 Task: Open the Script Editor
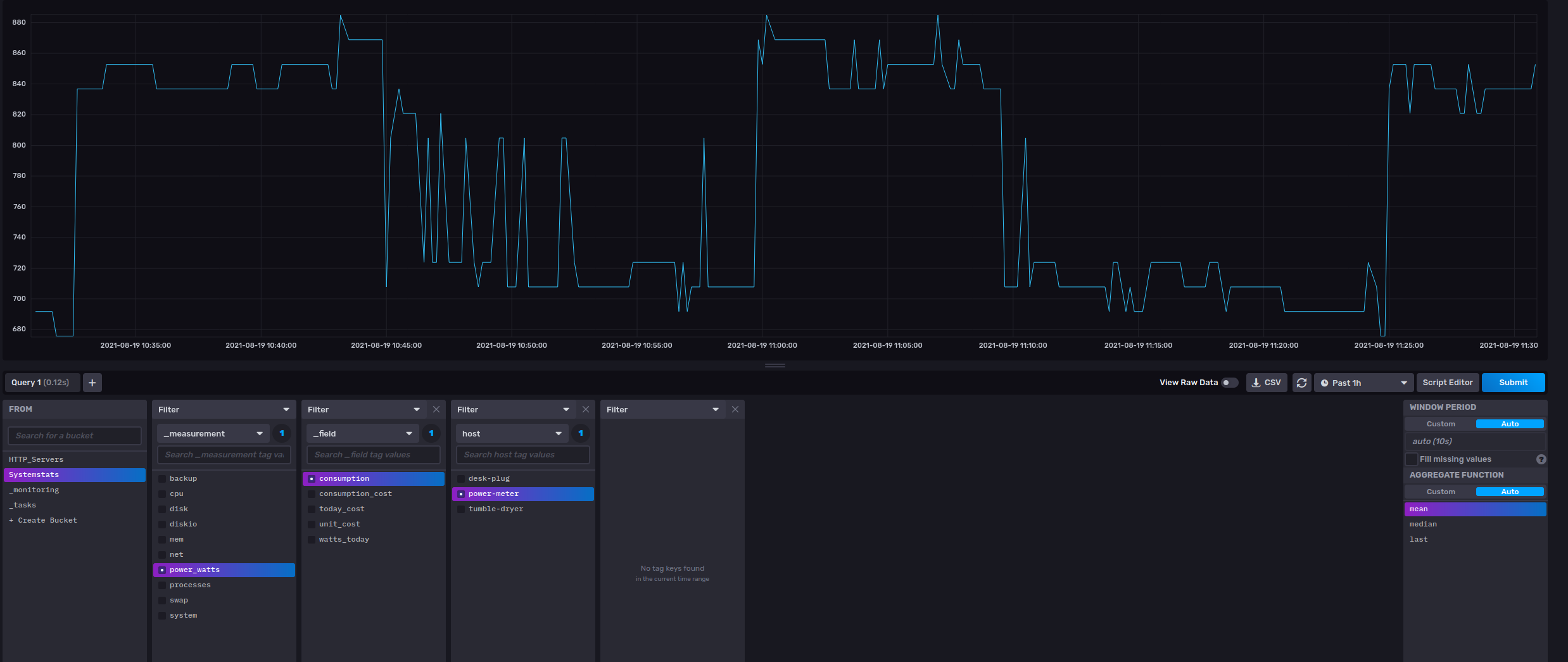coord(1448,383)
